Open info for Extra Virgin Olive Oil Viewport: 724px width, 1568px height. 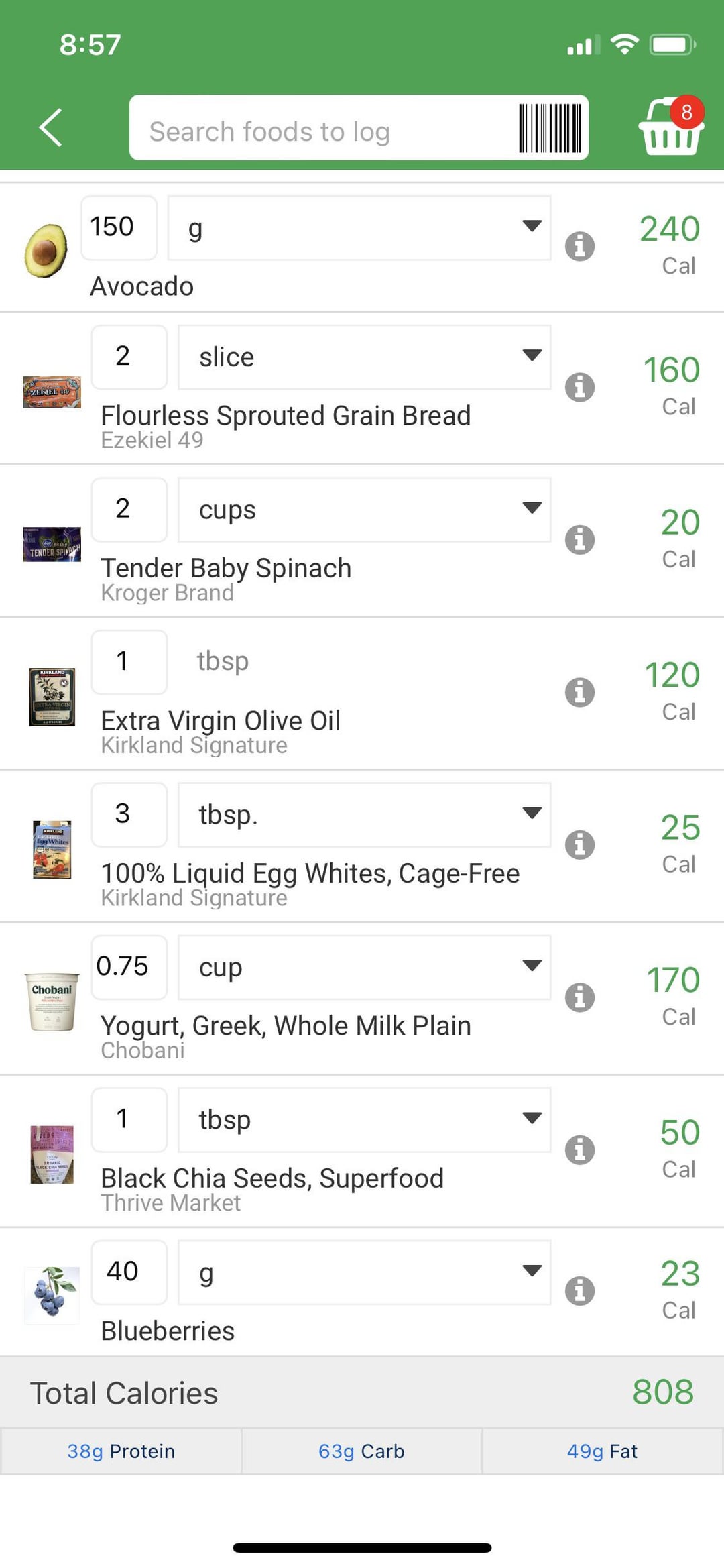coord(580,692)
